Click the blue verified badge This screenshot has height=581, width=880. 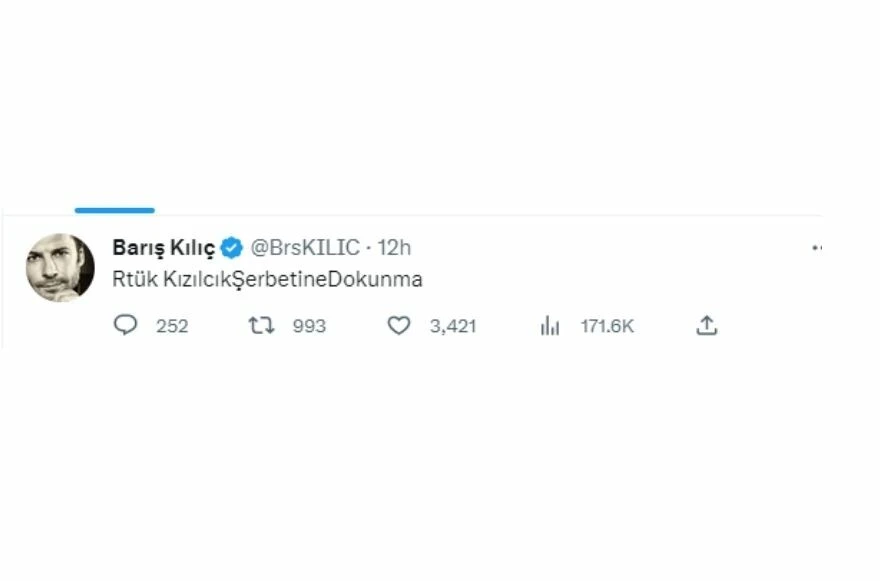pyautogui.click(x=231, y=247)
